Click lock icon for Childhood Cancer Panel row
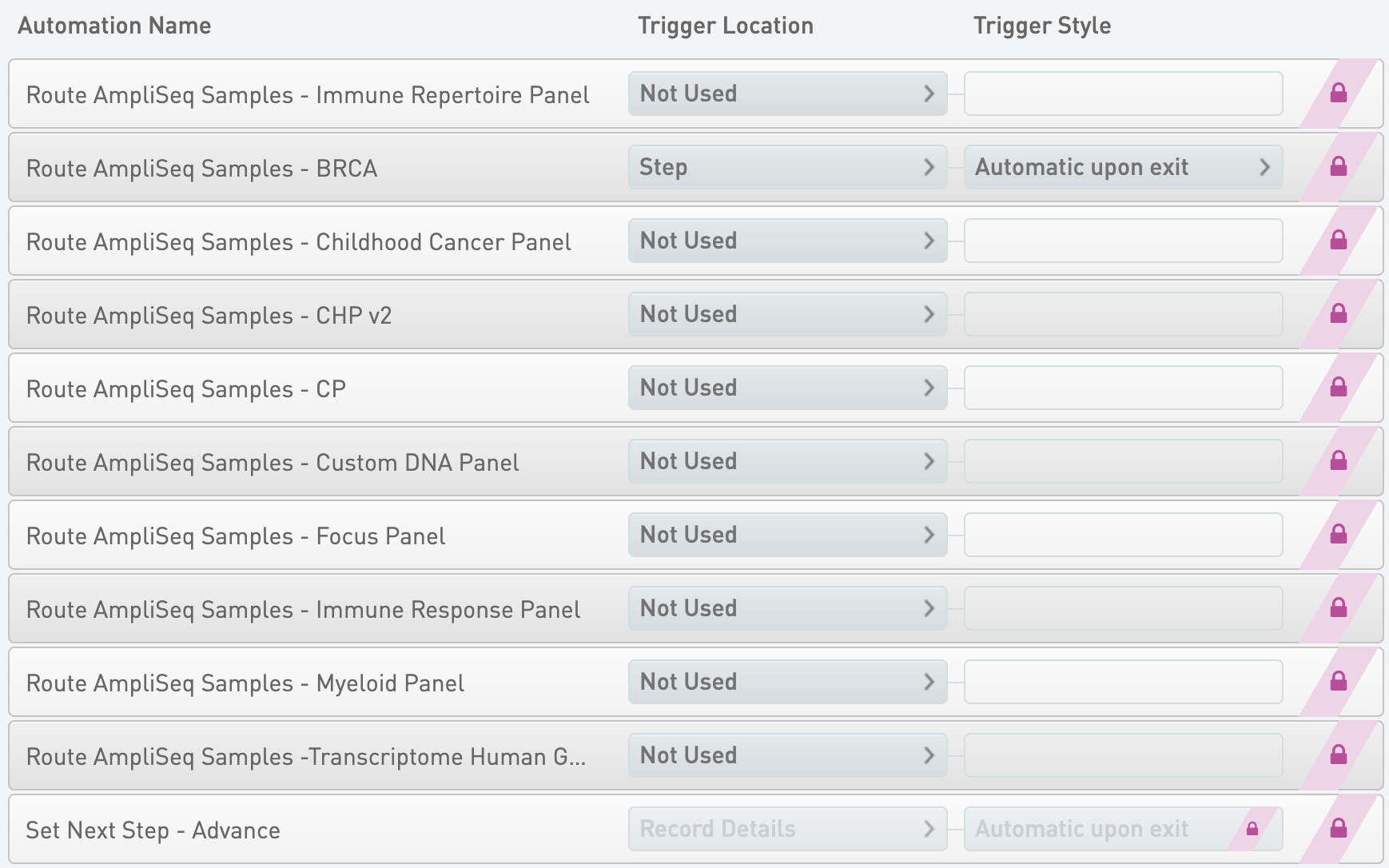Viewport: 1389px width, 868px height. (1339, 241)
